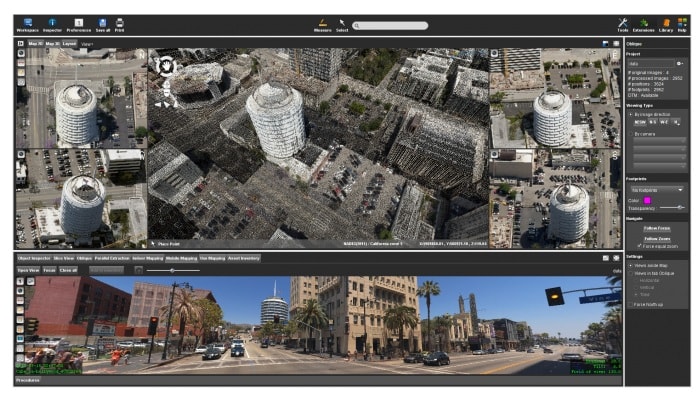The image size is (700, 401).
Task: Open the Inspector tool
Action: [52, 25]
